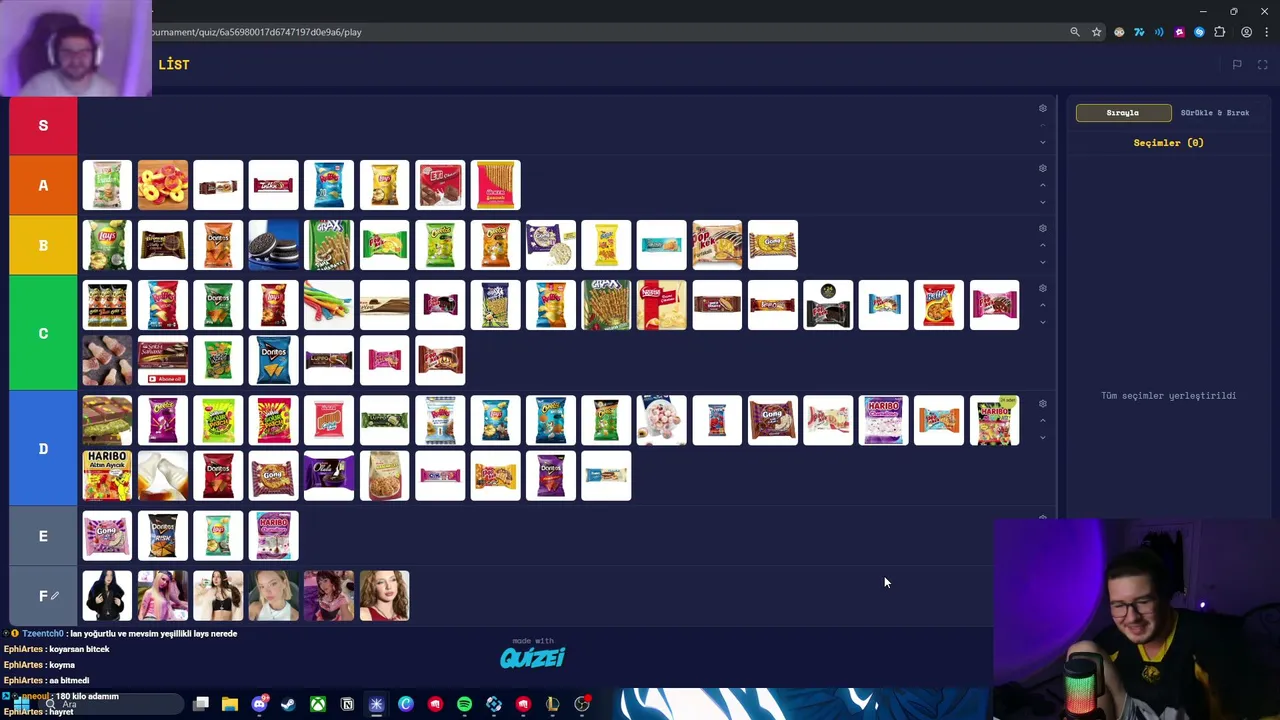
Task: Click the Quizei logo
Action: pyautogui.click(x=532, y=657)
